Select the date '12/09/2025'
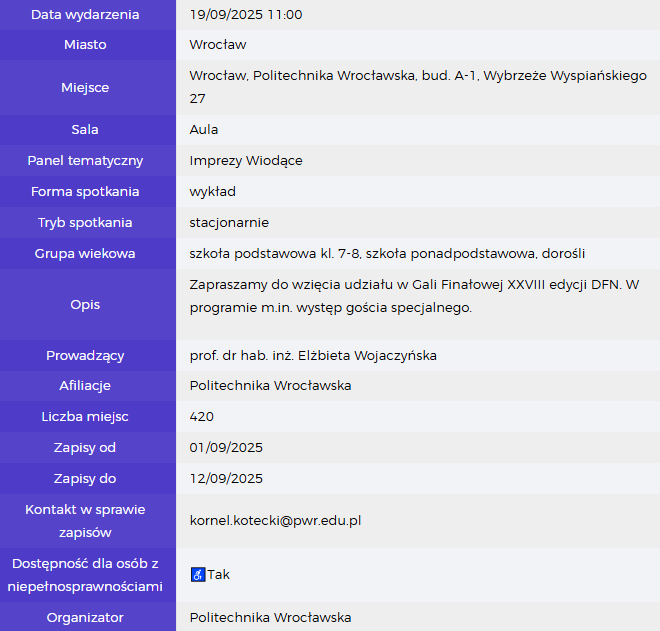 coord(226,479)
